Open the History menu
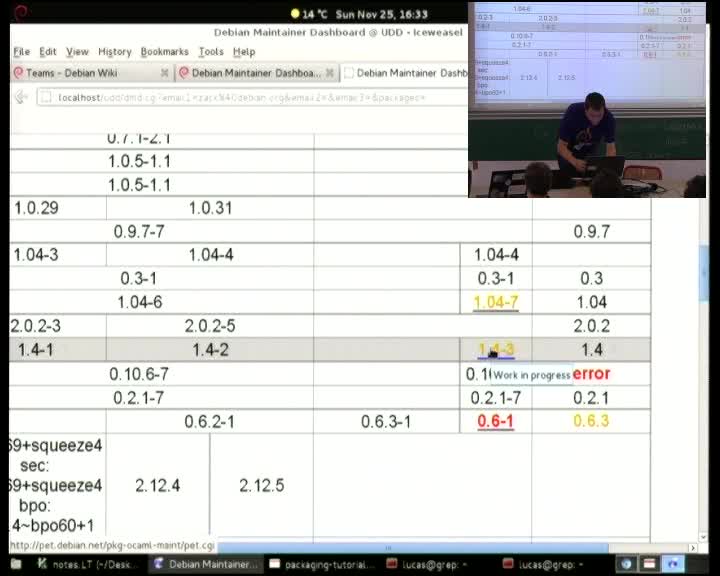The width and height of the screenshot is (720, 576). pos(114,51)
